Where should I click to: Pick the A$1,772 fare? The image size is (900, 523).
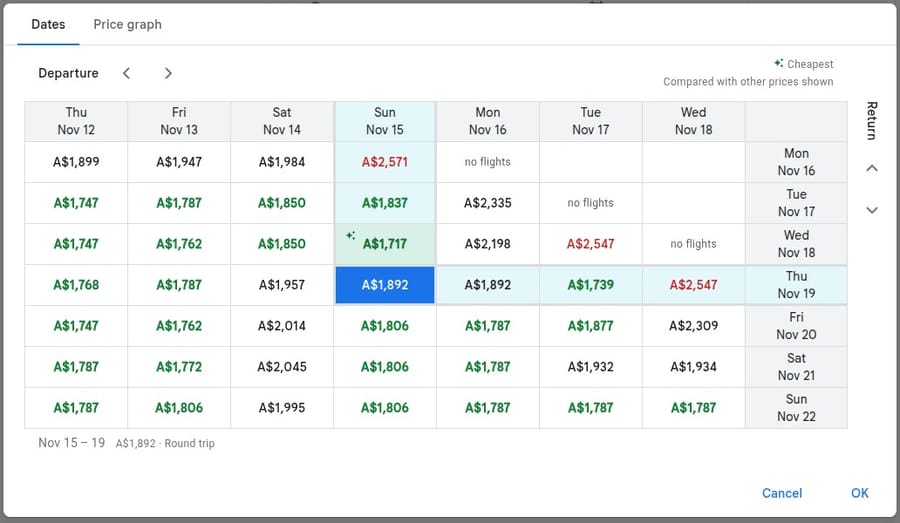click(x=179, y=366)
